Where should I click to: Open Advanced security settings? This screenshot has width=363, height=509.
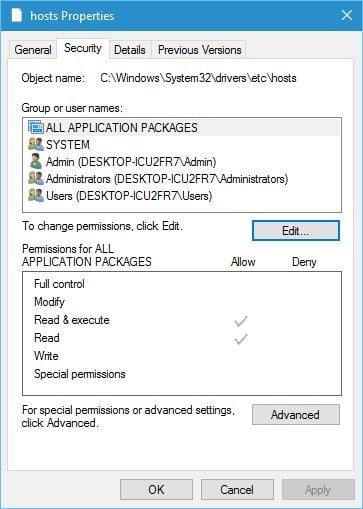coord(296,415)
